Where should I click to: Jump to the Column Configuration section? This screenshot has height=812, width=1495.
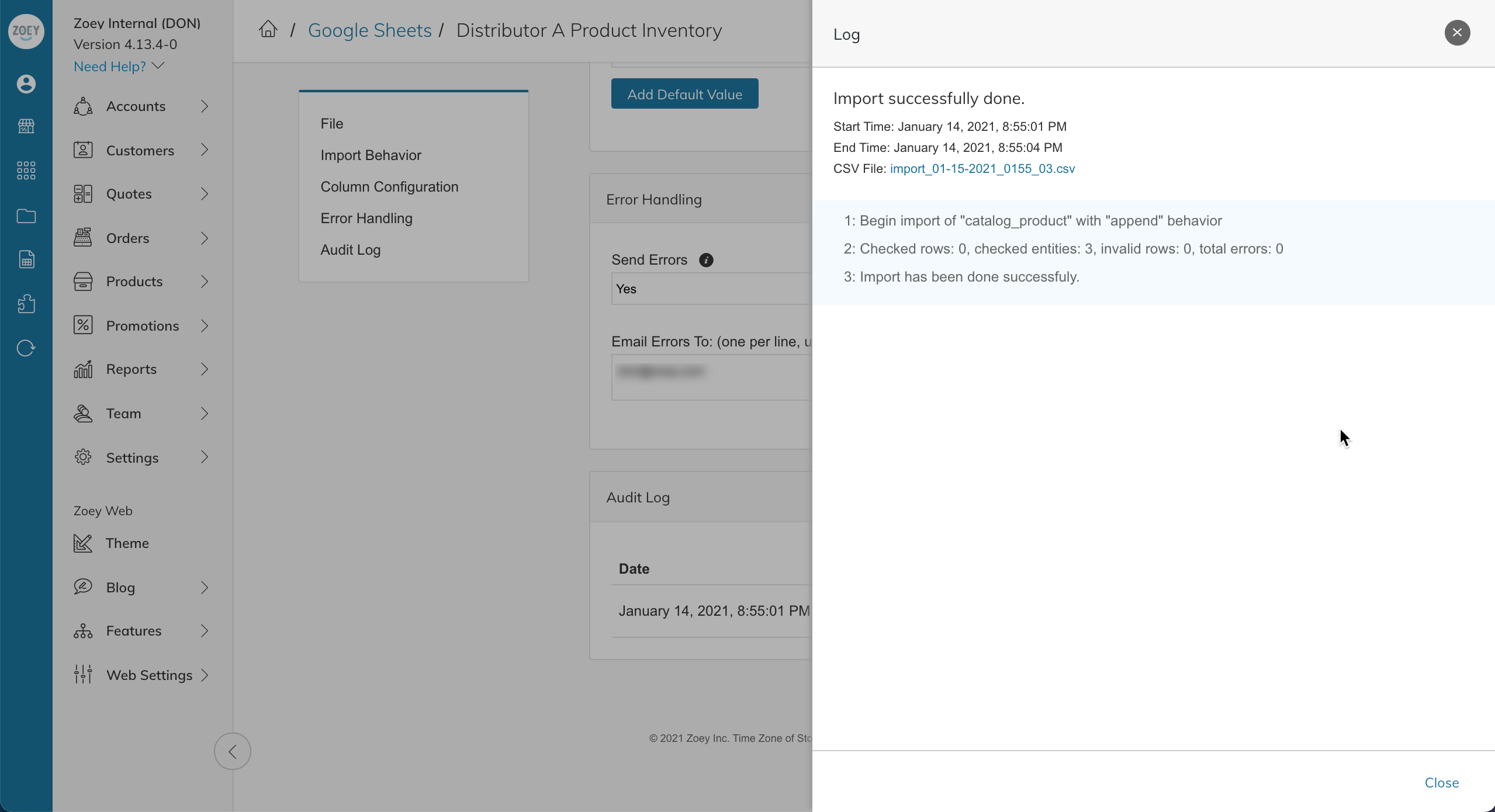click(x=389, y=187)
